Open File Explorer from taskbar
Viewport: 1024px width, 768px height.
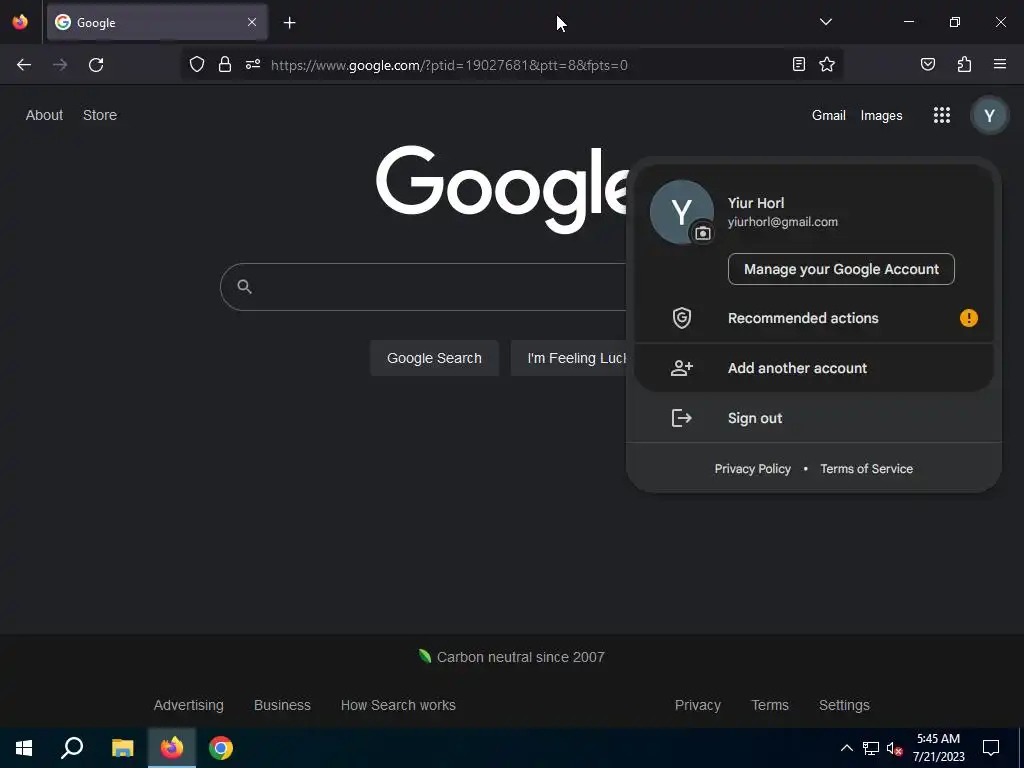click(122, 748)
